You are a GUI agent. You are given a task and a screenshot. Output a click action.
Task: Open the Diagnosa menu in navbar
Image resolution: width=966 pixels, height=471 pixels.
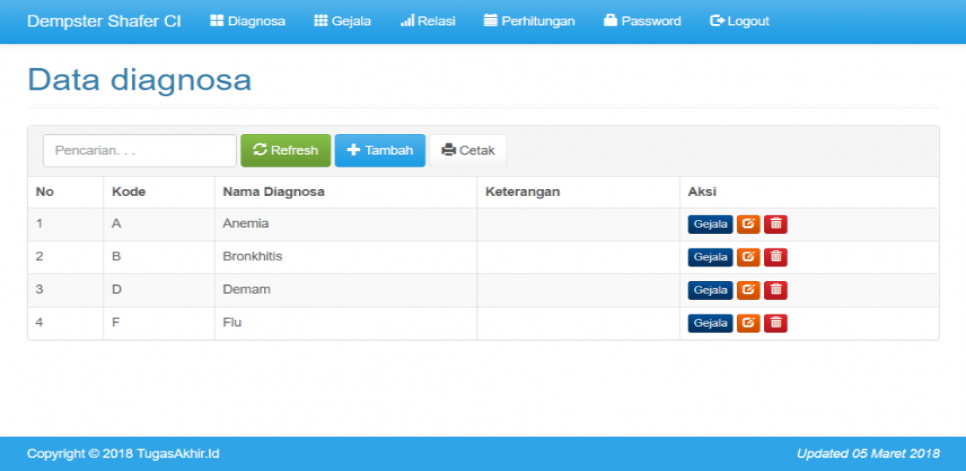coord(247,21)
